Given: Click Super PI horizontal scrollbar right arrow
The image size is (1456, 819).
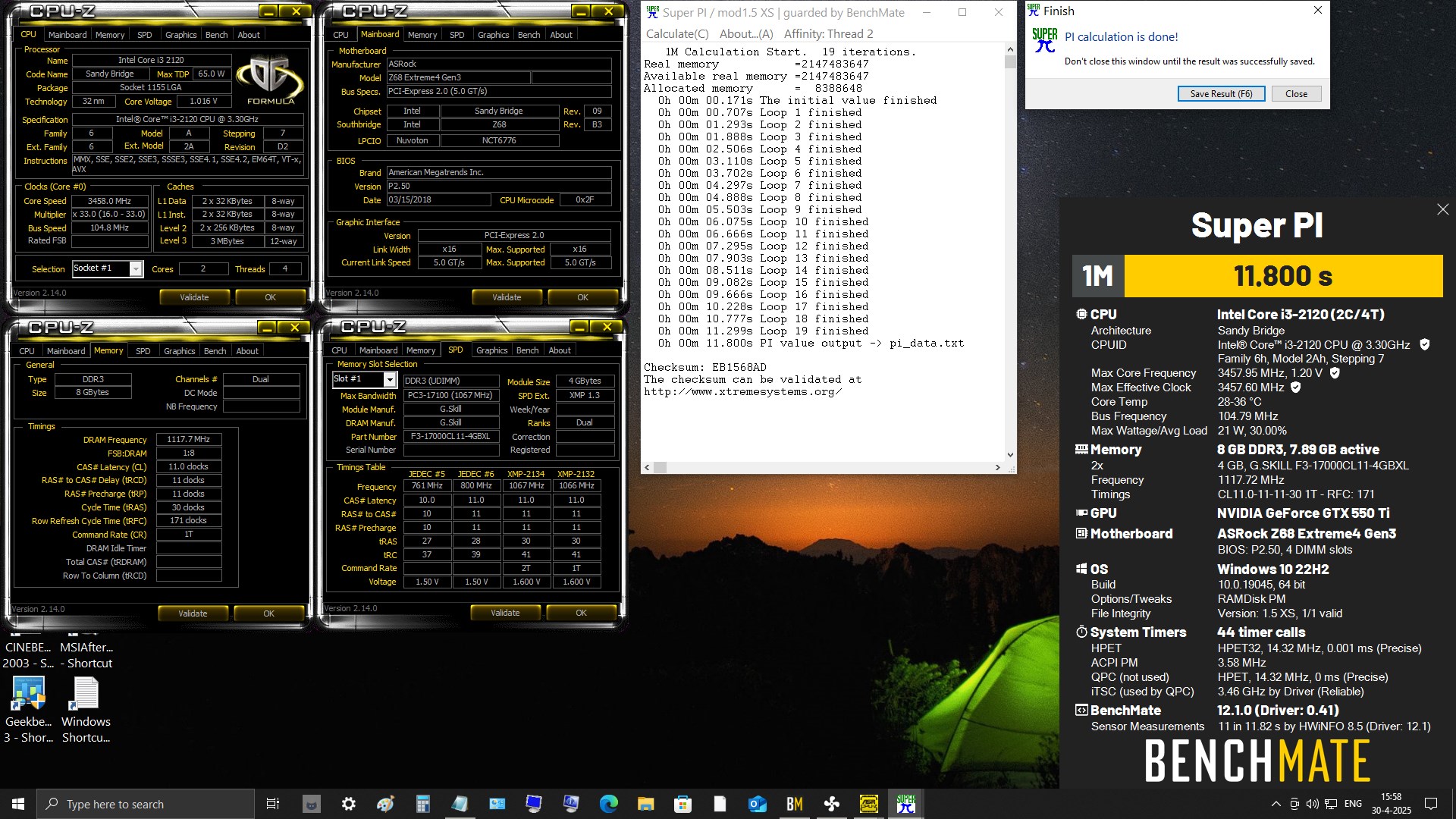Looking at the screenshot, I should [997, 468].
